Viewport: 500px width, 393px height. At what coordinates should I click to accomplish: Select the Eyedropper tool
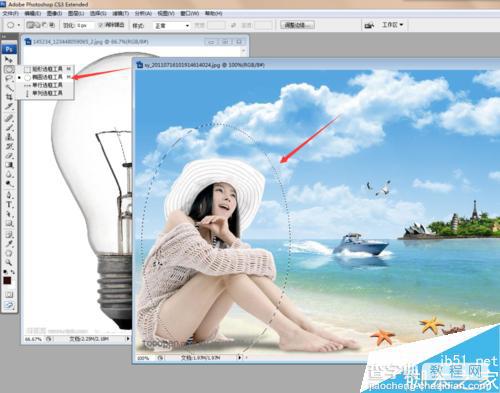pos(9,244)
